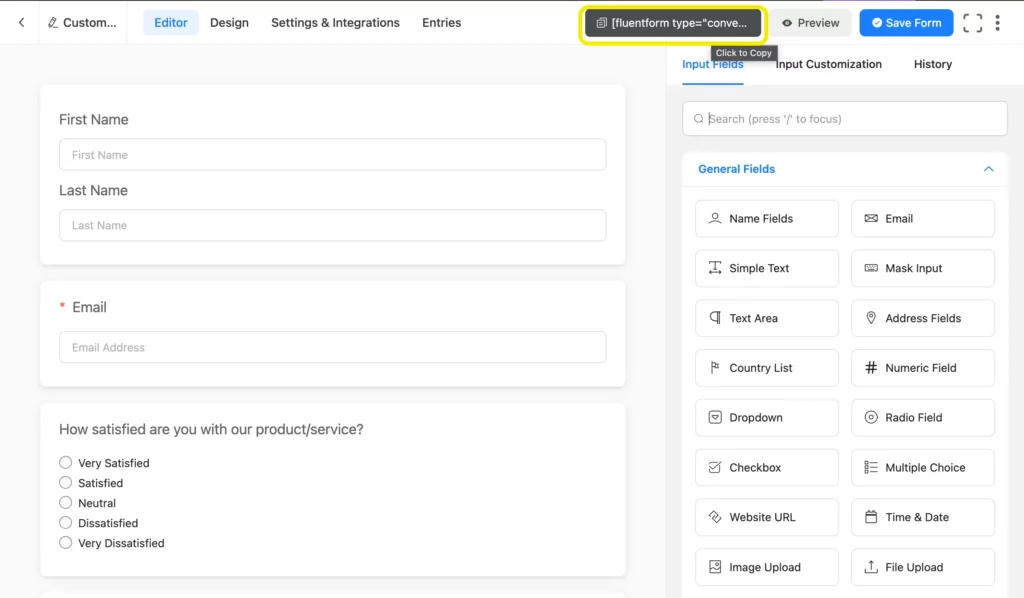1024x598 pixels.
Task: Add an Email field
Action: (x=923, y=219)
